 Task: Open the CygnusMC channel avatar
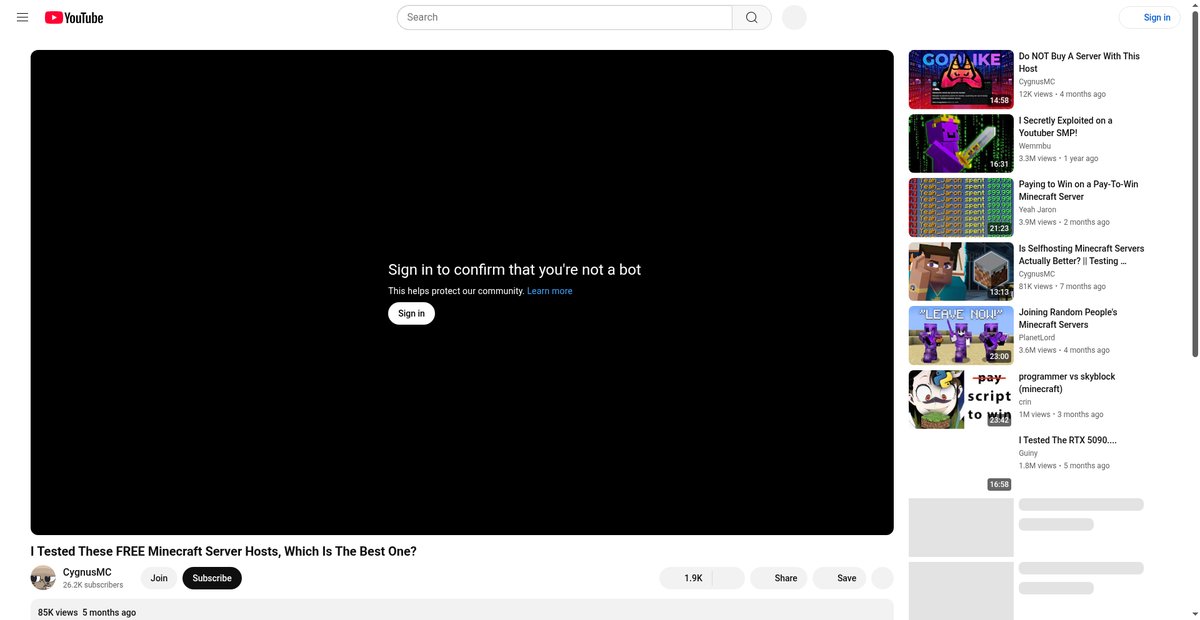[43, 578]
